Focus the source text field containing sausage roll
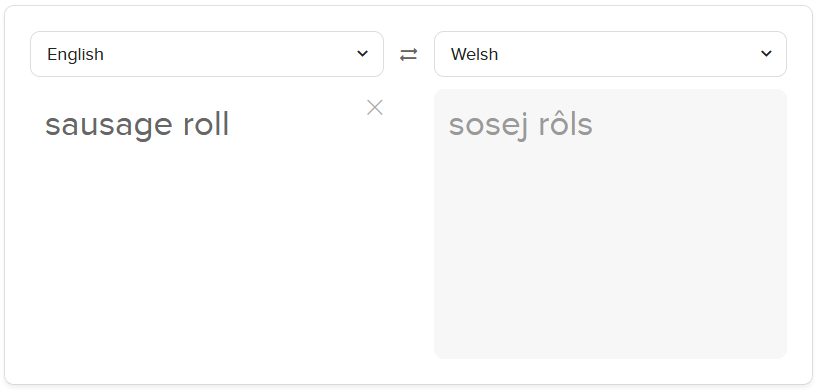This screenshot has width=818, height=392. point(207,223)
